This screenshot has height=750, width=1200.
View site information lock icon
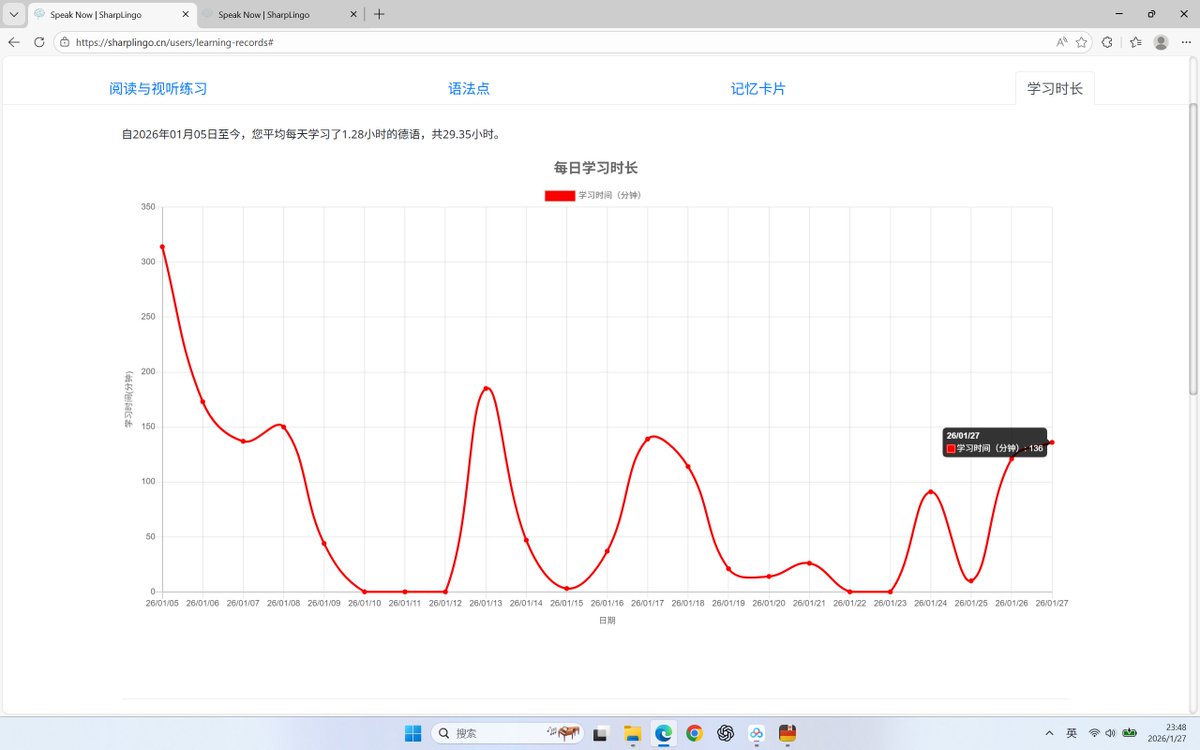[x=64, y=42]
